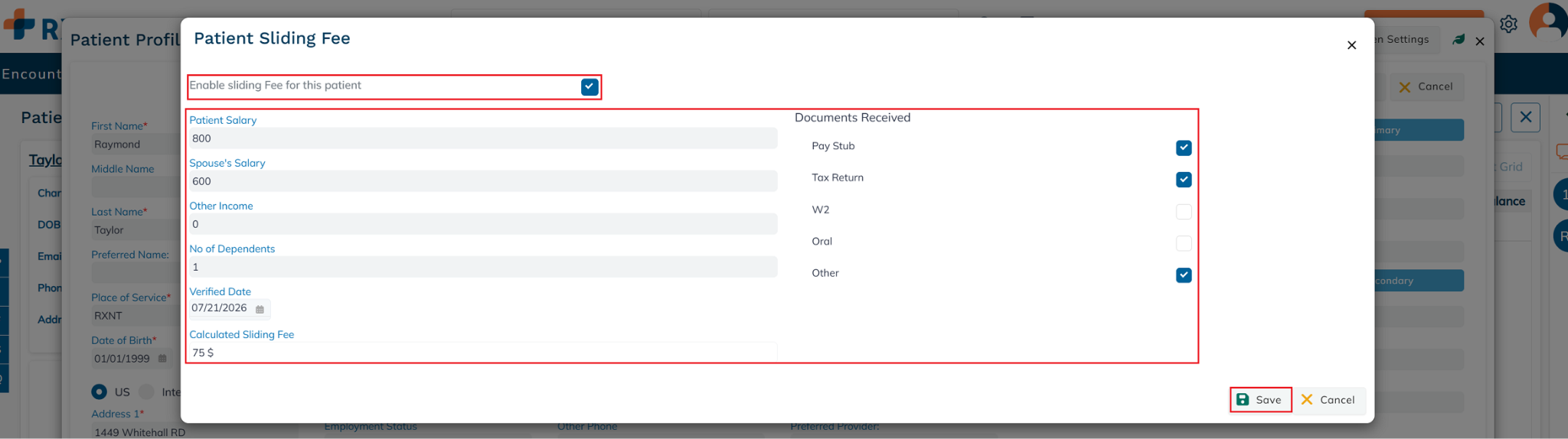Click the boxed X icon behind dialog

click(1525, 117)
